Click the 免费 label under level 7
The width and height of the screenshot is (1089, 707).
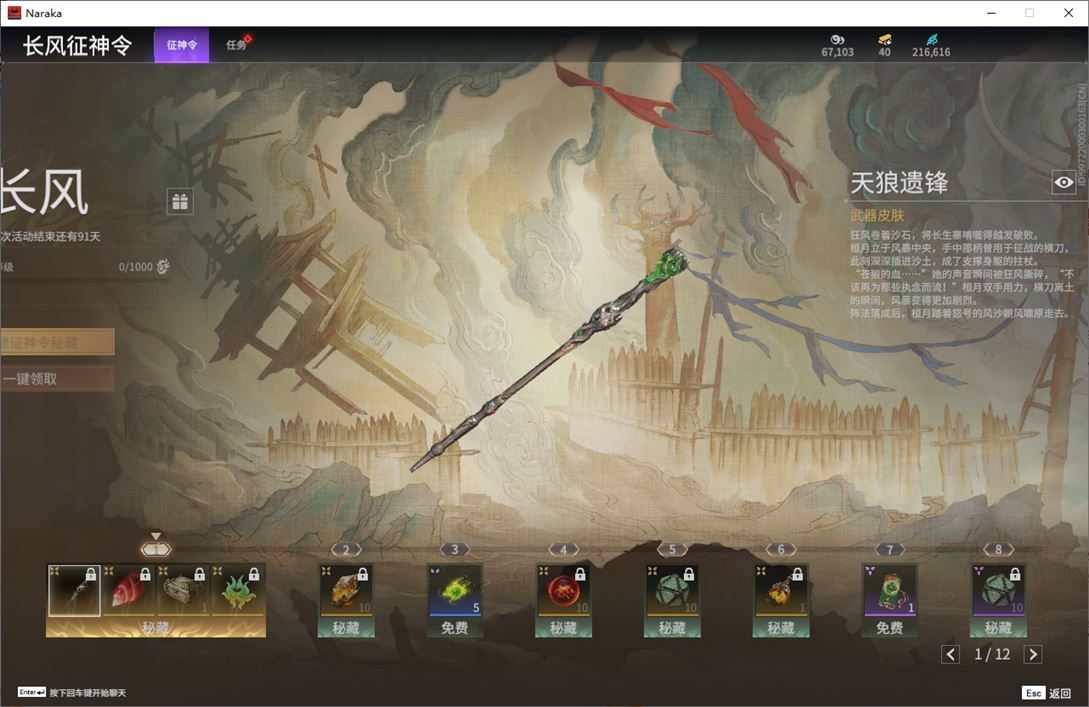click(890, 628)
